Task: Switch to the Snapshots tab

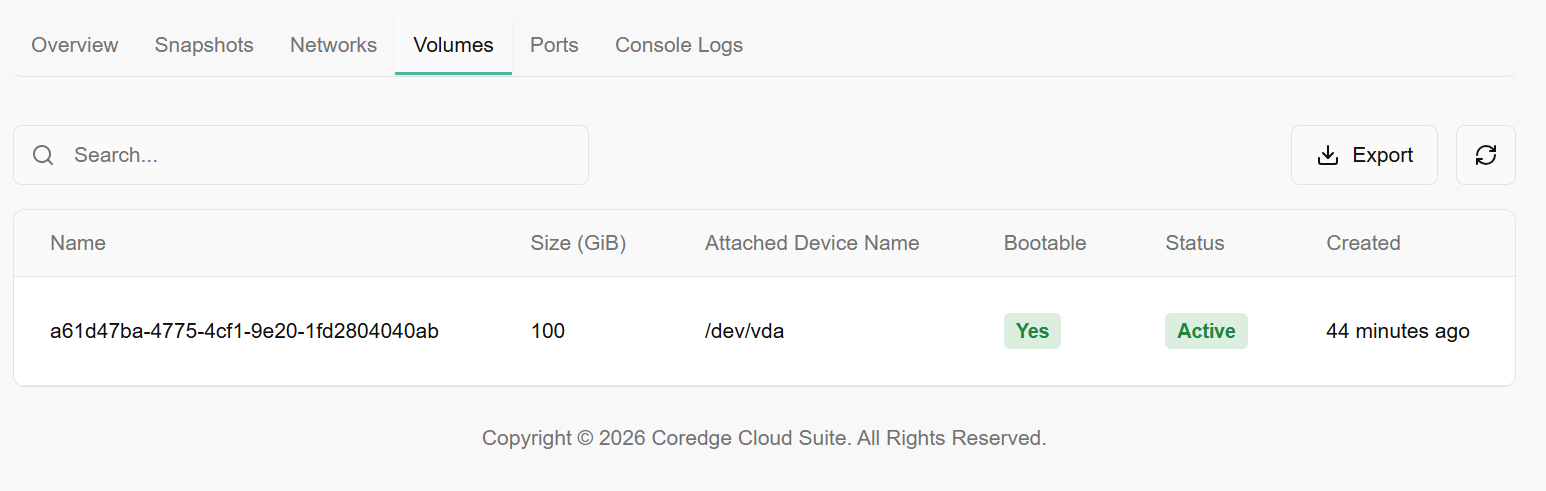Action: (204, 45)
